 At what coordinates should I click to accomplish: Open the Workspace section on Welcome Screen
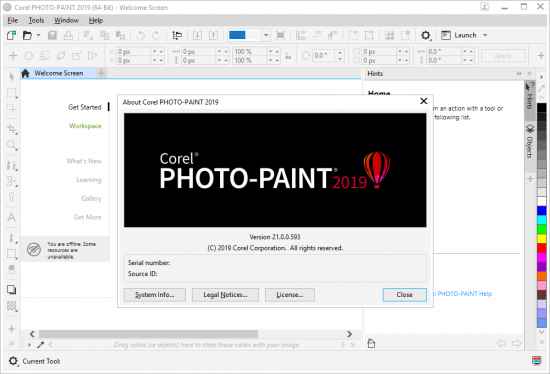[85, 126]
